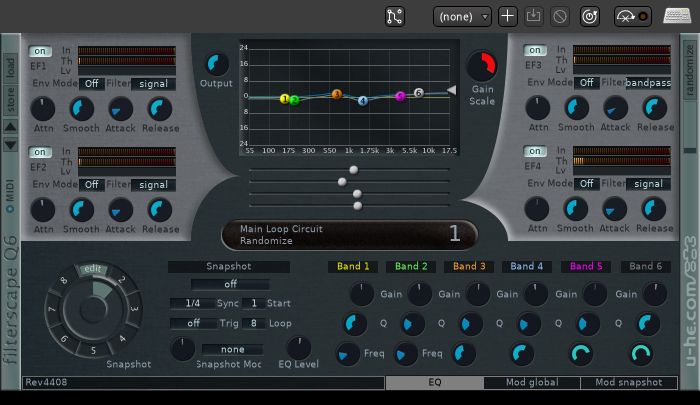Open the EF1 Env Mode Off selector
This screenshot has width=700, height=405.
pyautogui.click(x=92, y=83)
